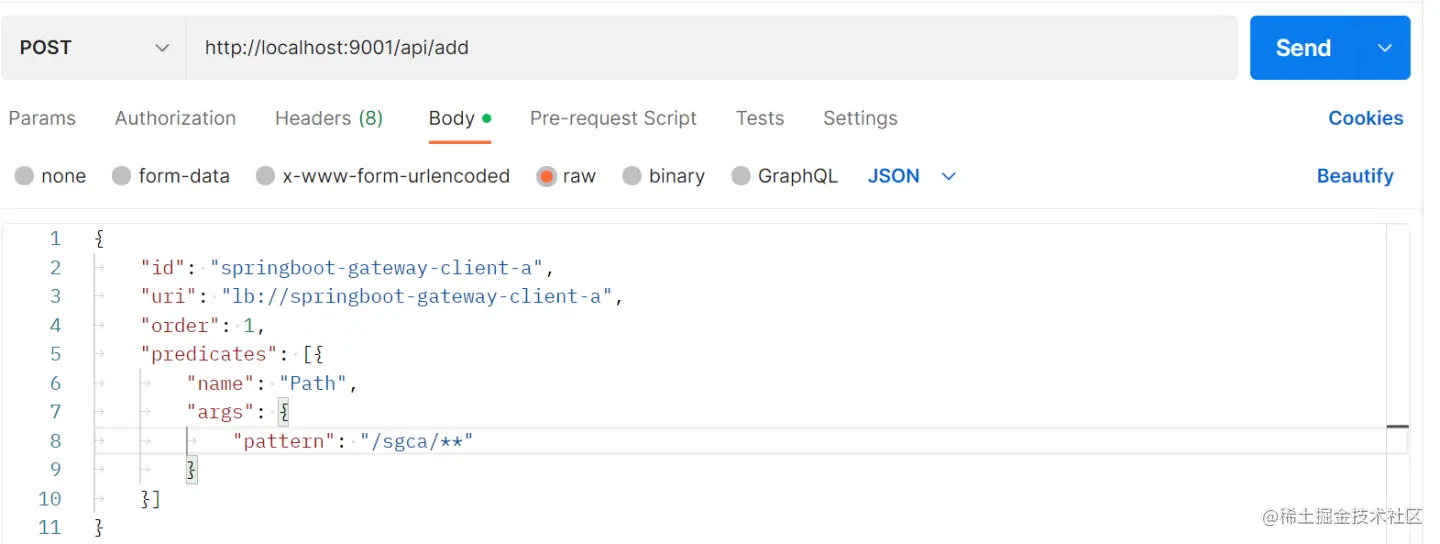Click Beautify to format the JSON
Image resolution: width=1440 pixels, height=544 pixels.
[1354, 176]
